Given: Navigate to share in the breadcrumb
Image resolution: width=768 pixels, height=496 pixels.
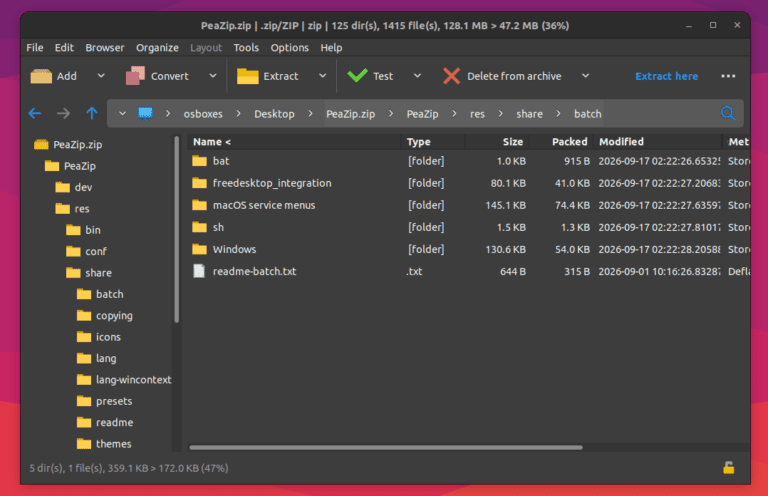Looking at the screenshot, I should (x=529, y=114).
